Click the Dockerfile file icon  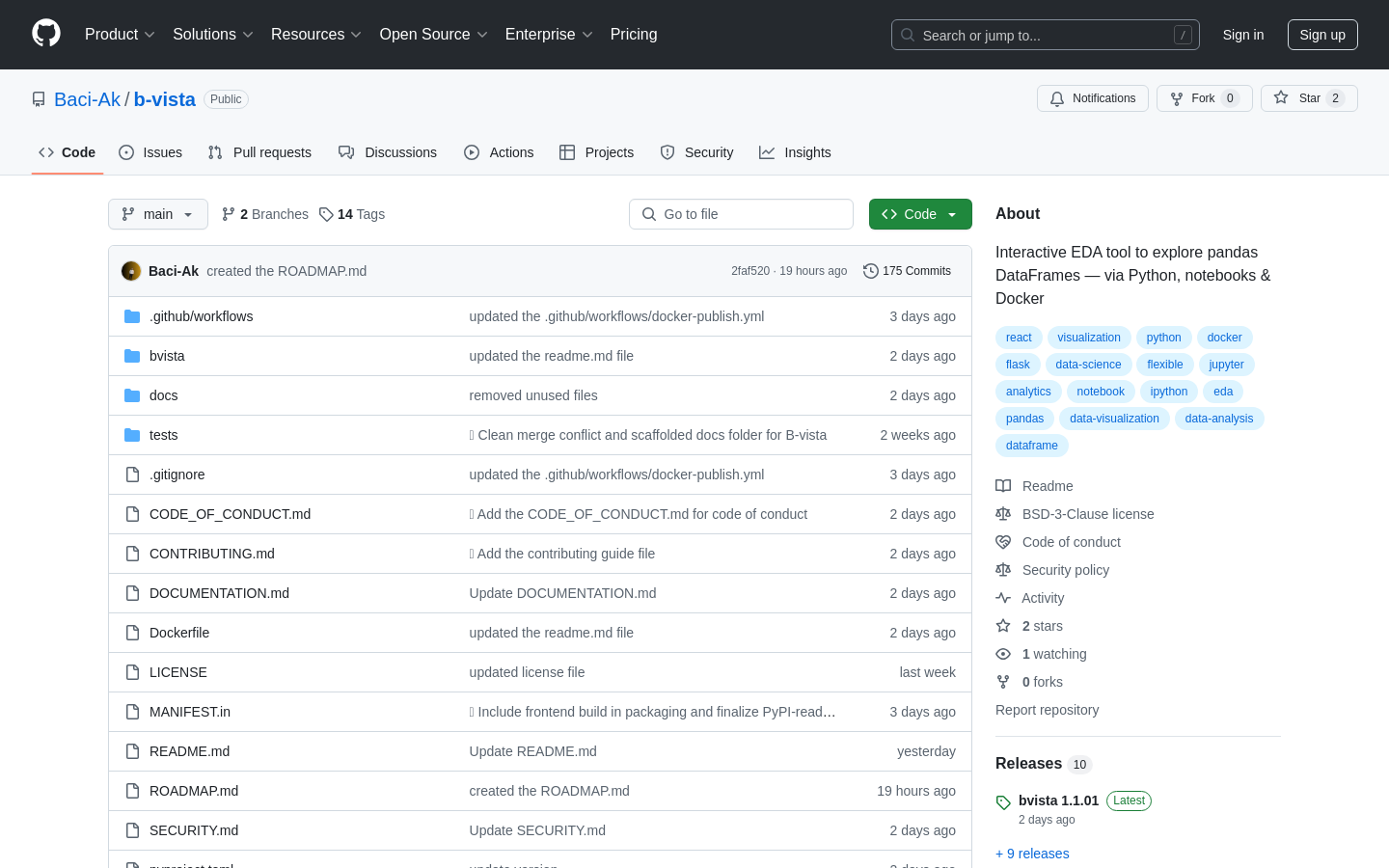pos(132,633)
